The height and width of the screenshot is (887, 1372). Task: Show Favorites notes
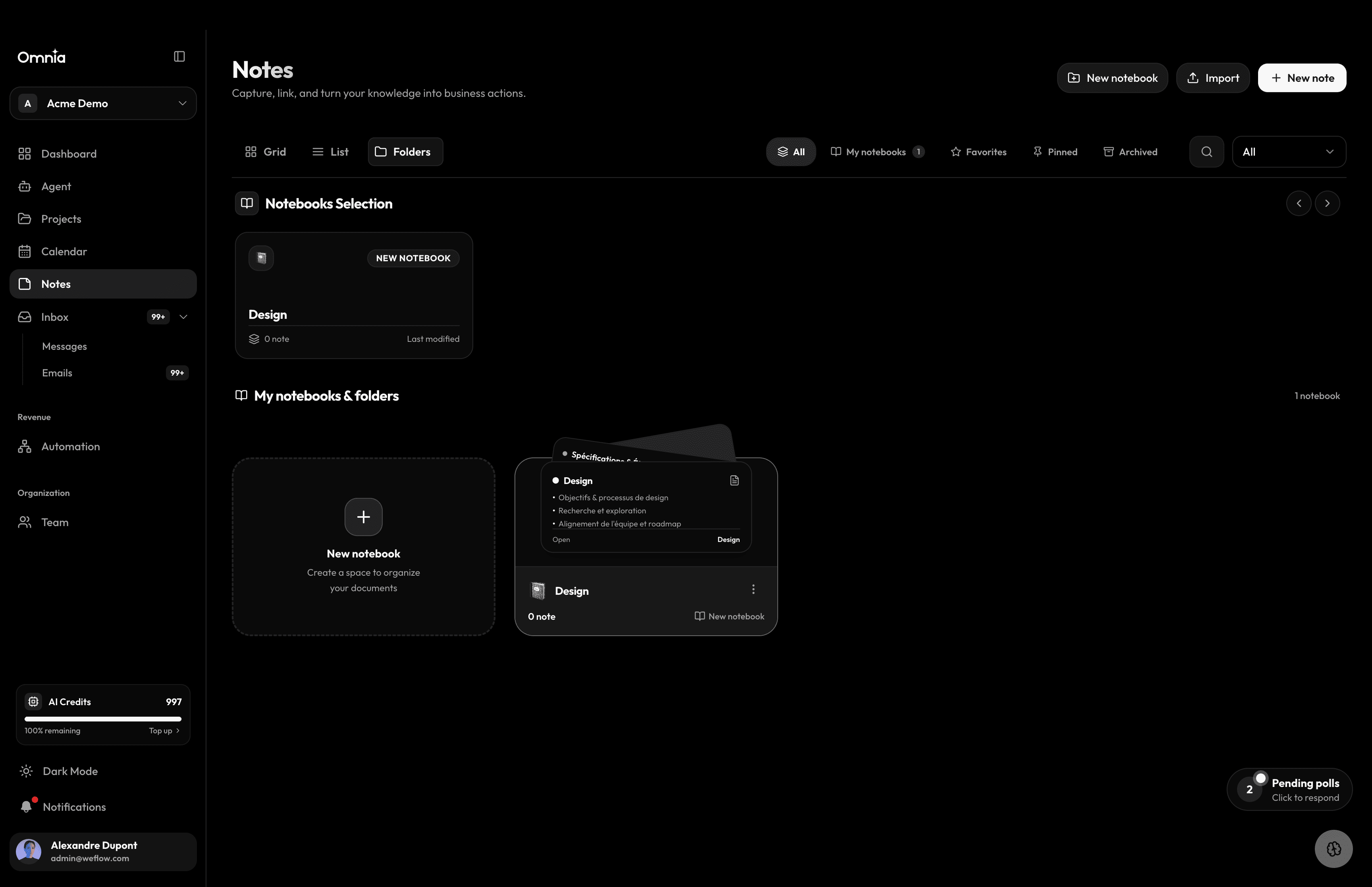[x=978, y=152]
